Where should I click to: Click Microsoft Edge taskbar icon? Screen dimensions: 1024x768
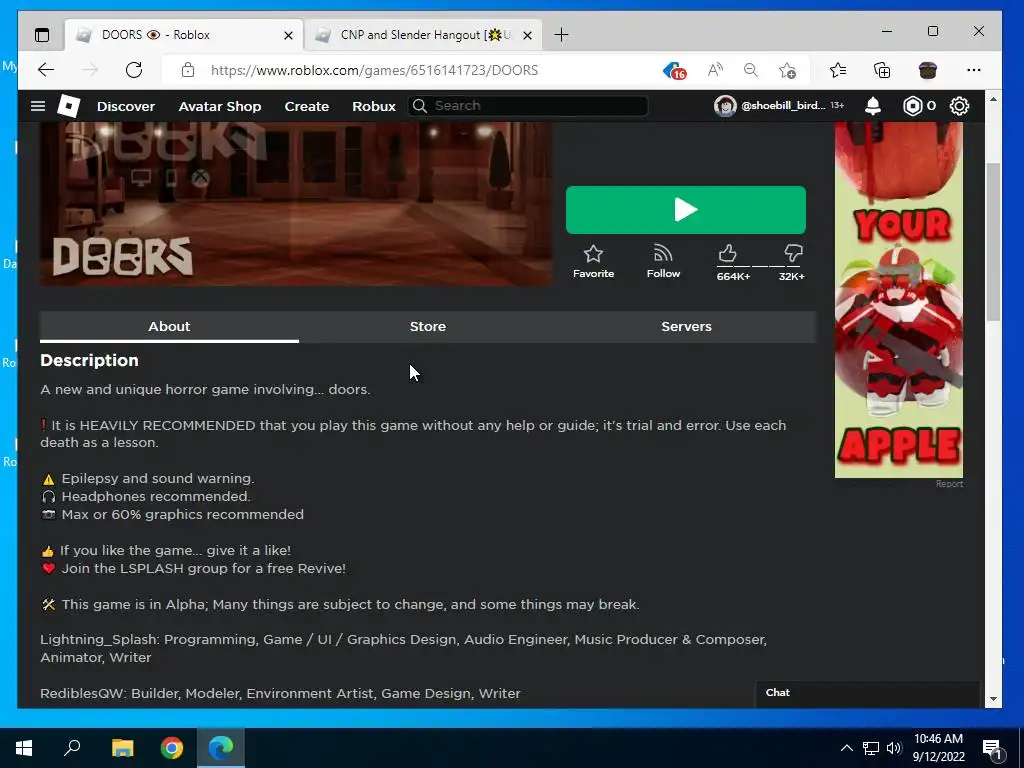click(221, 748)
